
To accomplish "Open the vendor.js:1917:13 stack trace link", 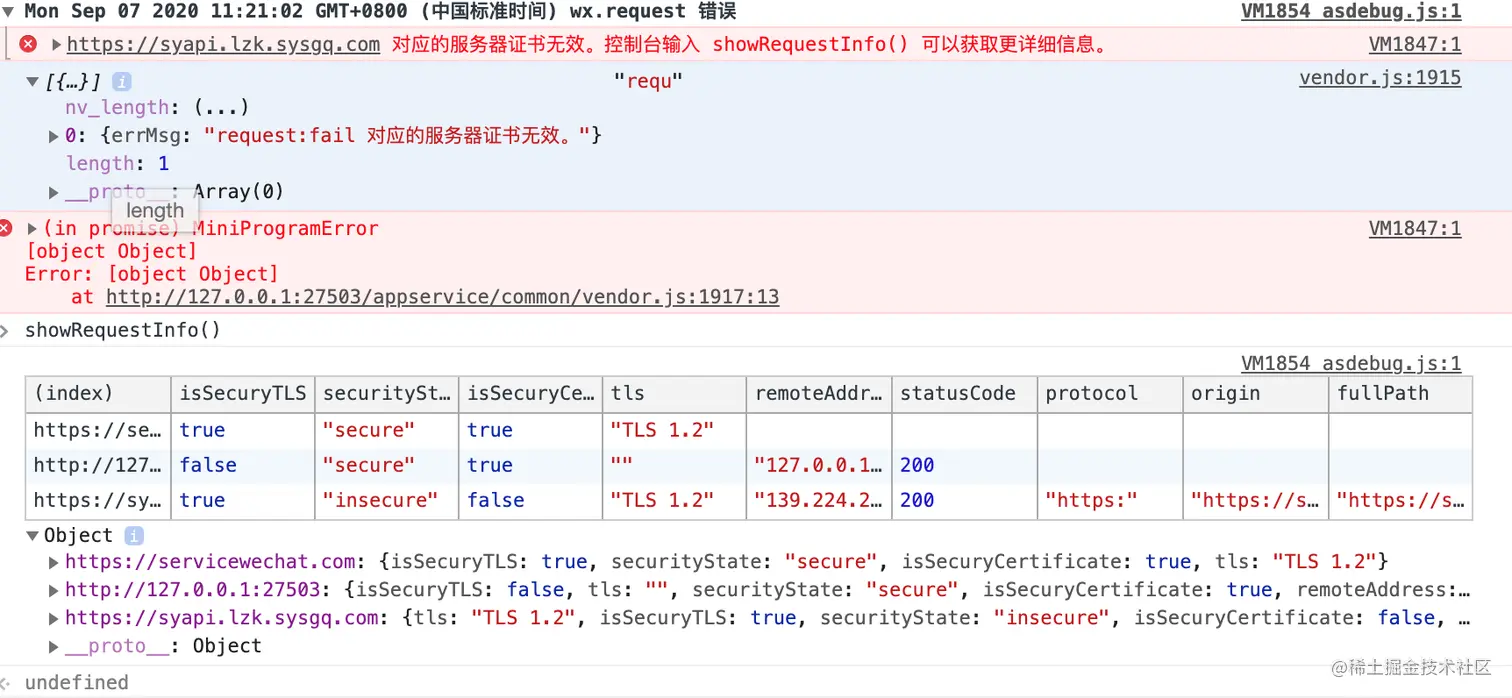I will pyautogui.click(x=442, y=297).
